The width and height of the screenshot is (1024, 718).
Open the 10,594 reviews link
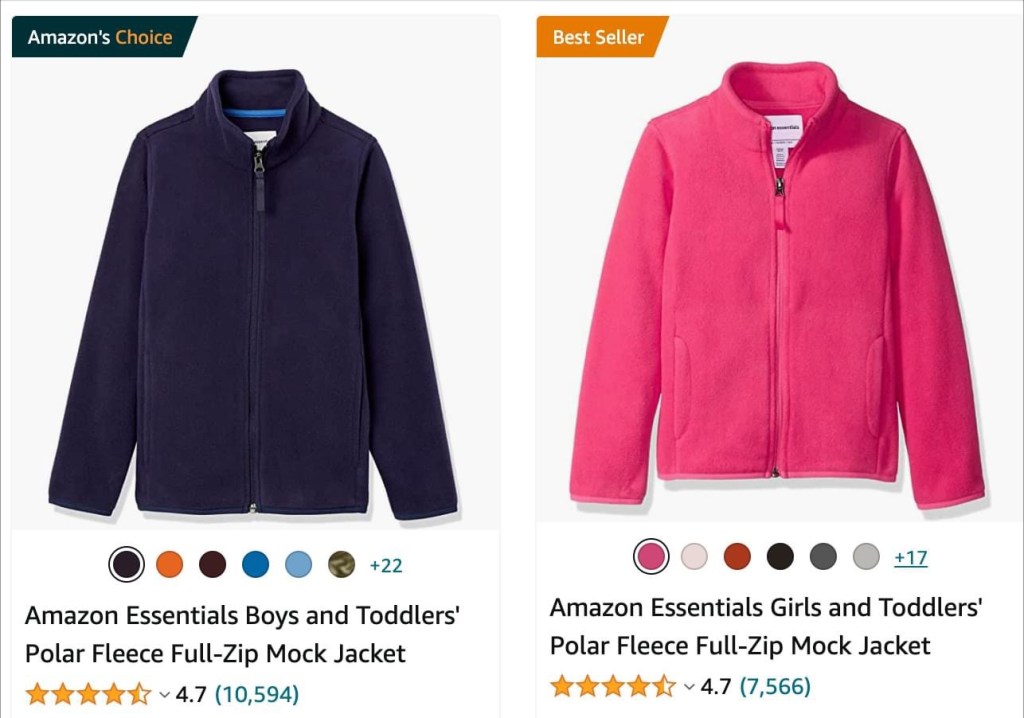(257, 693)
